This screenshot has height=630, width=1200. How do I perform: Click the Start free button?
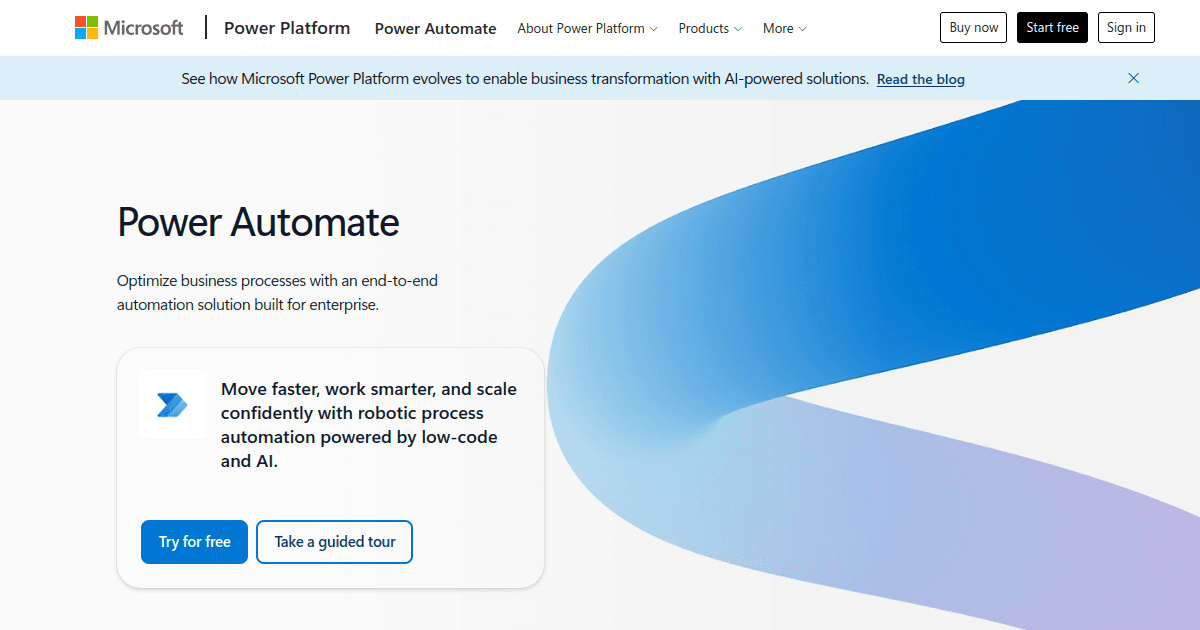[1052, 28]
